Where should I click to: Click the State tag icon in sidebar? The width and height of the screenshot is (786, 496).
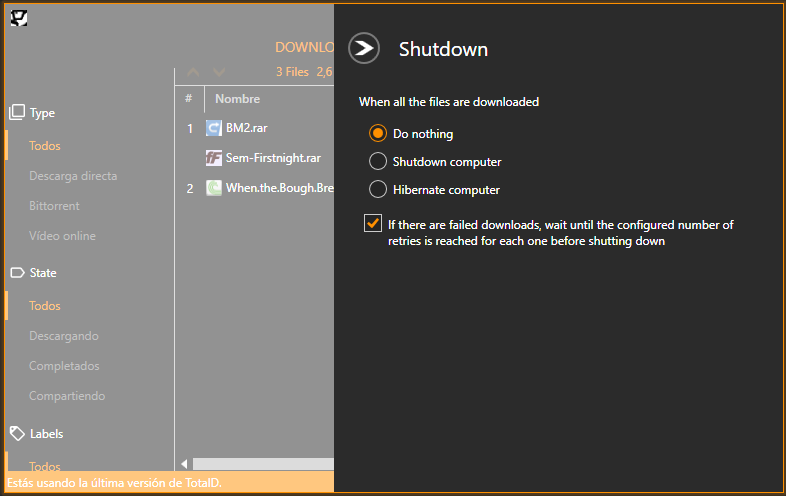point(17,273)
